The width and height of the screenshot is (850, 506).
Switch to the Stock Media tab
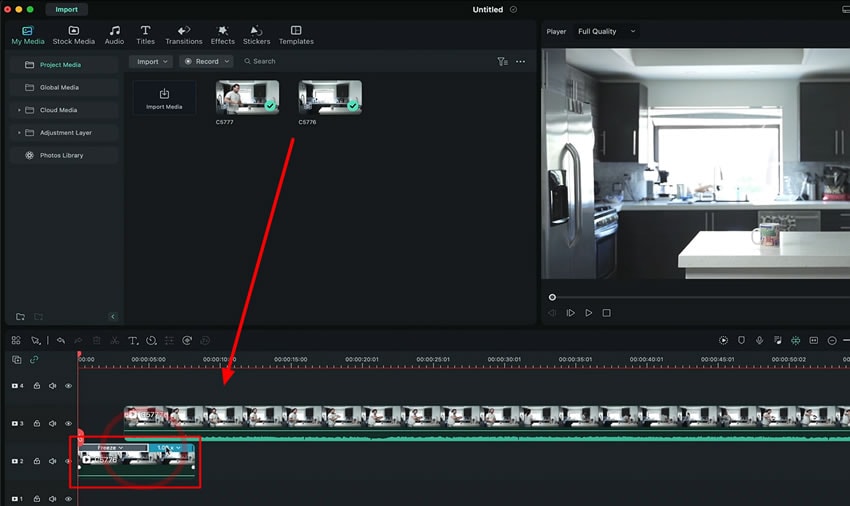pos(74,35)
